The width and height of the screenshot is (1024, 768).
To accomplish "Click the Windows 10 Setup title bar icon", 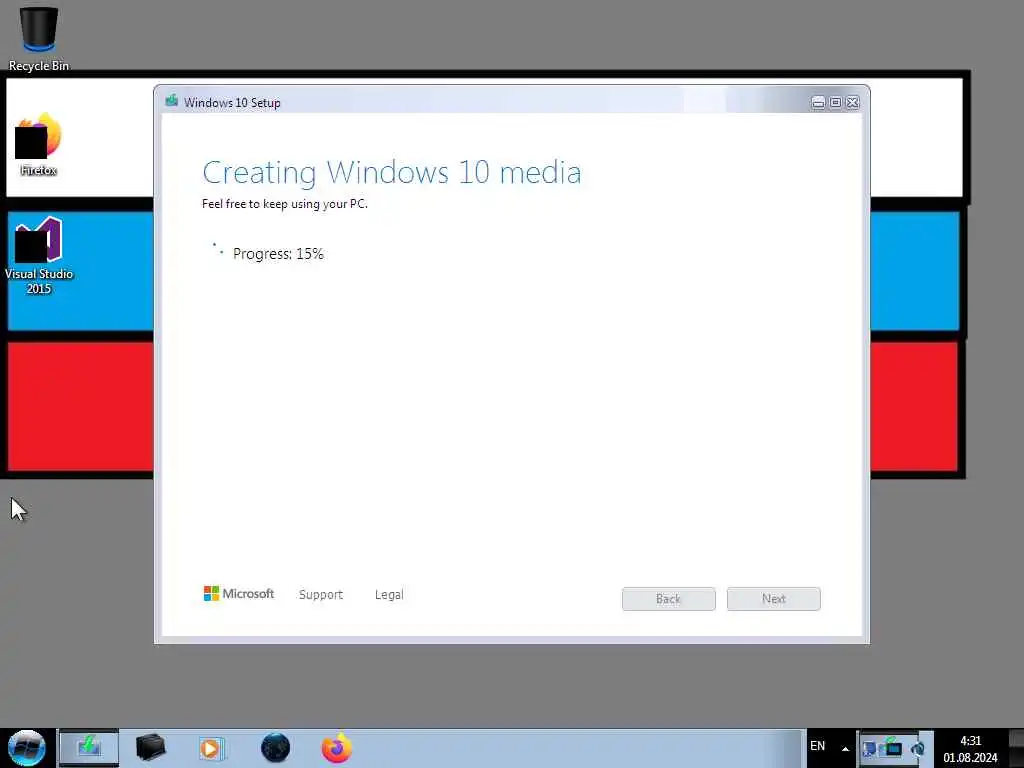I will coord(172,101).
